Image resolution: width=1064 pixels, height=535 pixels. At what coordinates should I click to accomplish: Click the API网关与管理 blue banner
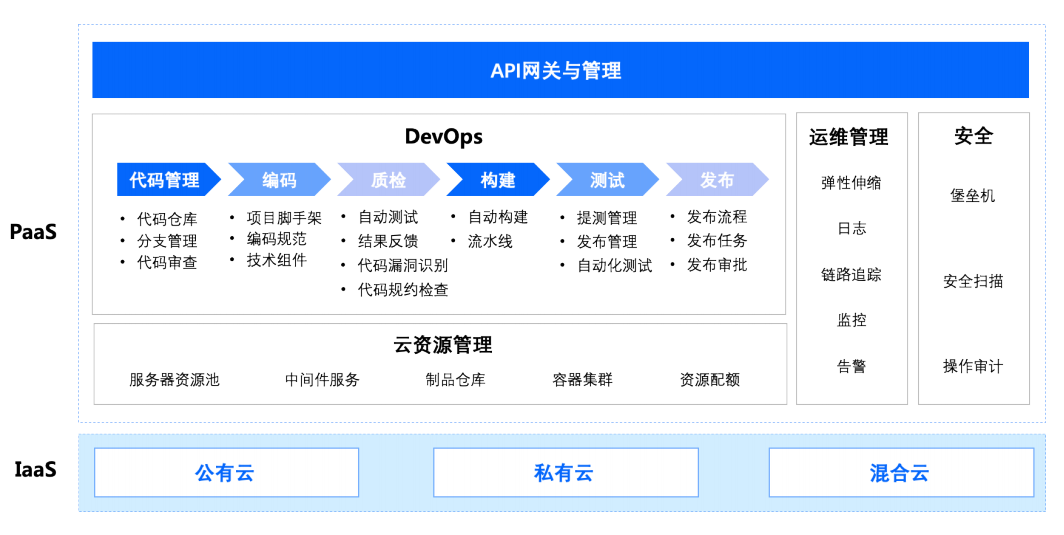pyautogui.click(x=560, y=70)
